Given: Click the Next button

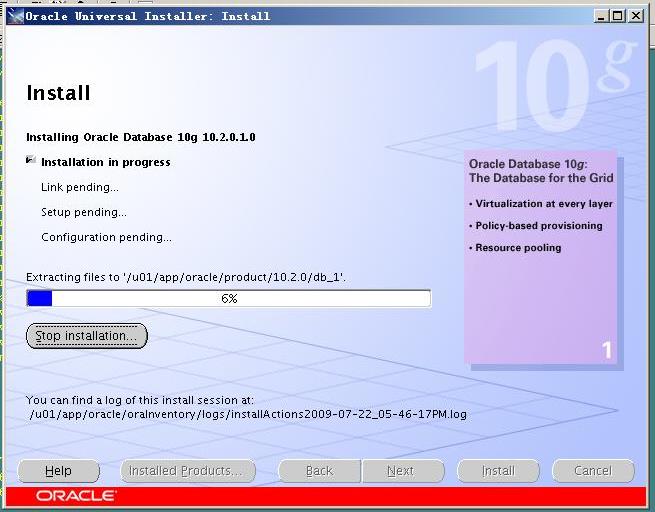Looking at the screenshot, I should (403, 471).
